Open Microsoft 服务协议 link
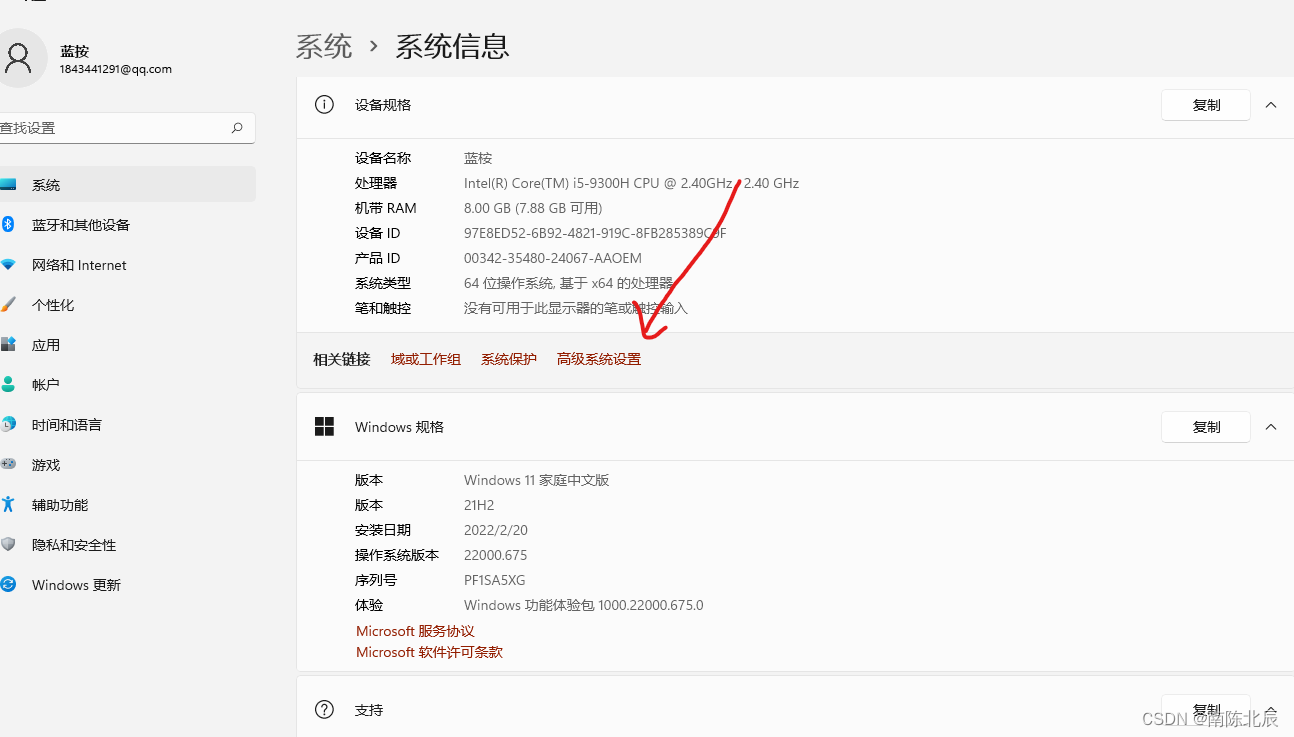The width and height of the screenshot is (1294, 737). 415,631
